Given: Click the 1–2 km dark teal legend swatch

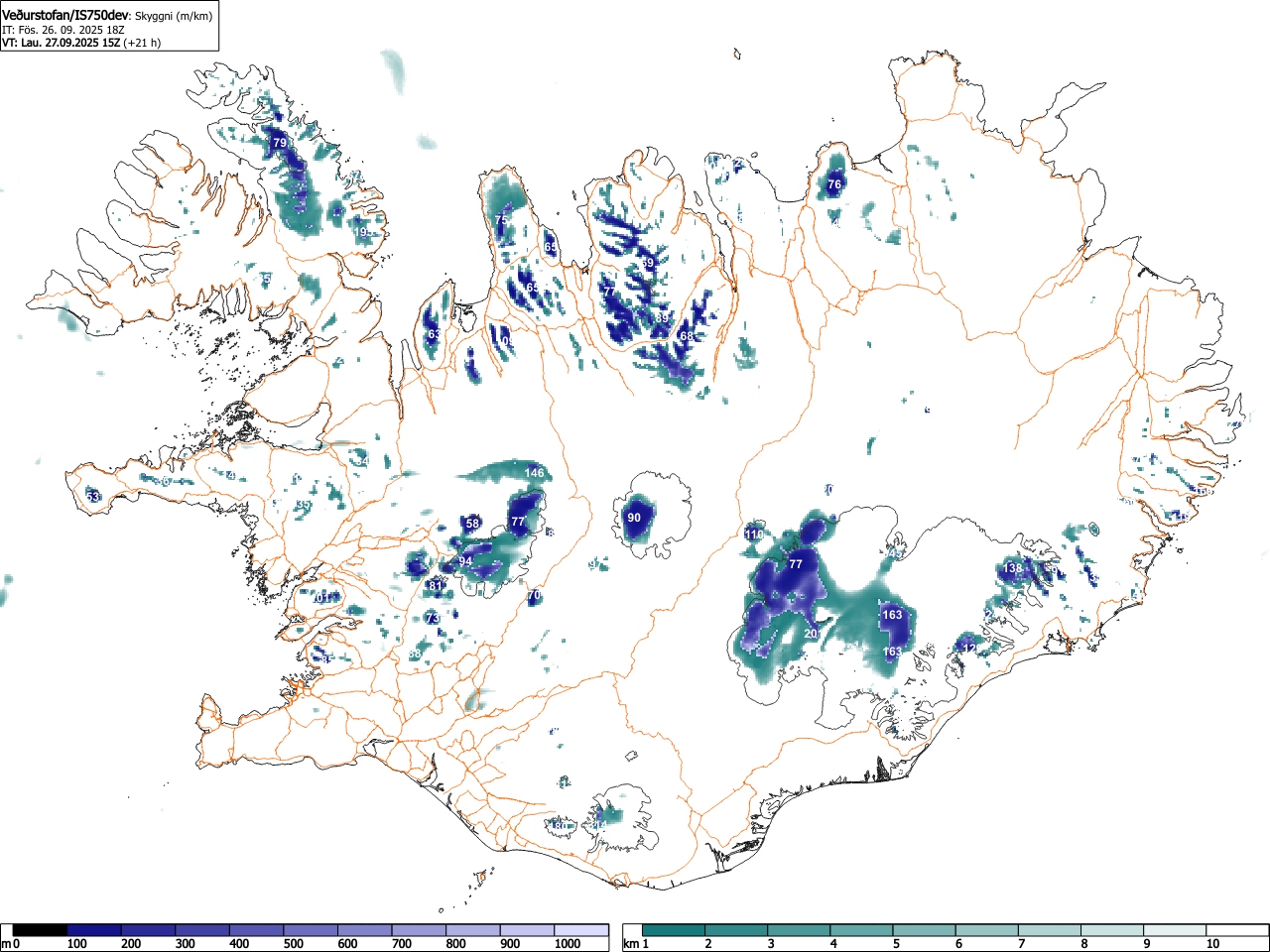Looking at the screenshot, I should coord(675,930).
